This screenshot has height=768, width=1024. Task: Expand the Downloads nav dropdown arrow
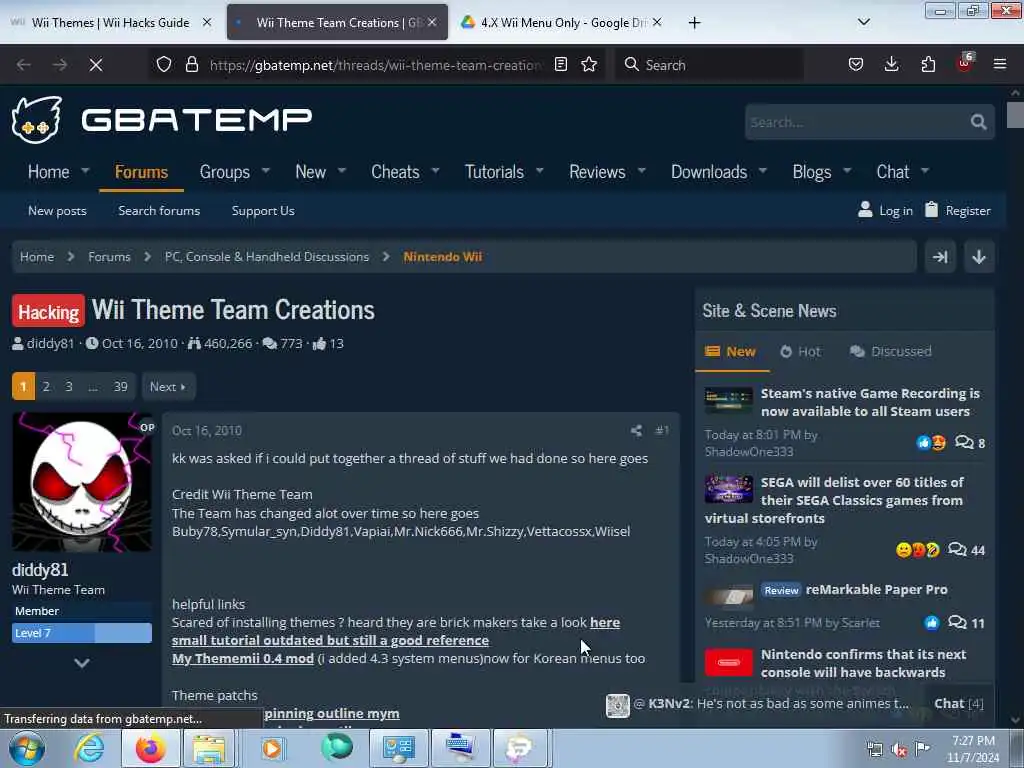763,171
